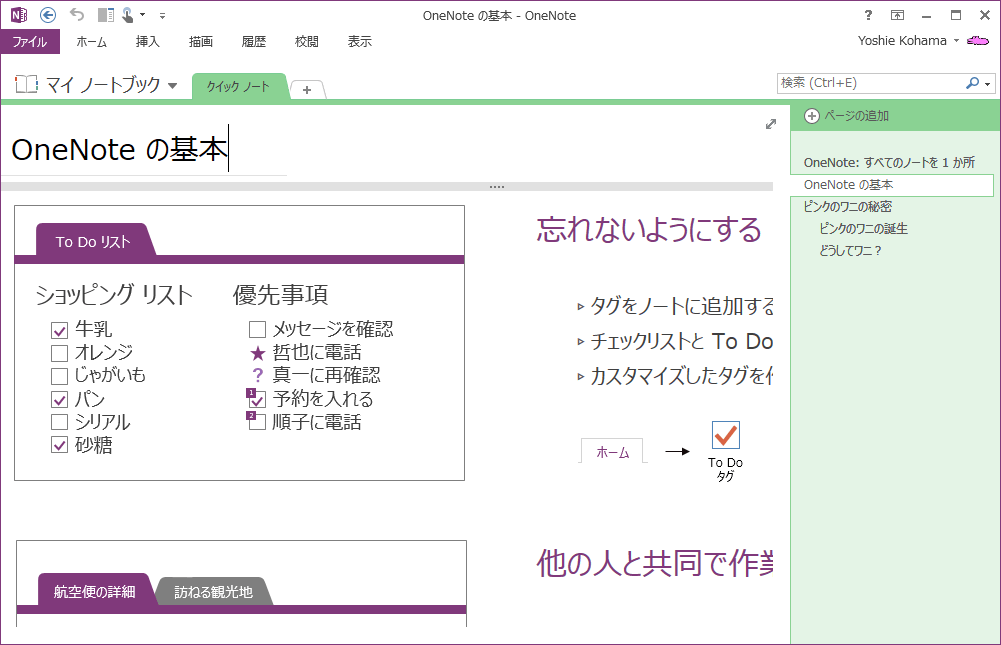The image size is (1001, 645).
Task: Open the search scope dropdown arrow
Action: [988, 84]
